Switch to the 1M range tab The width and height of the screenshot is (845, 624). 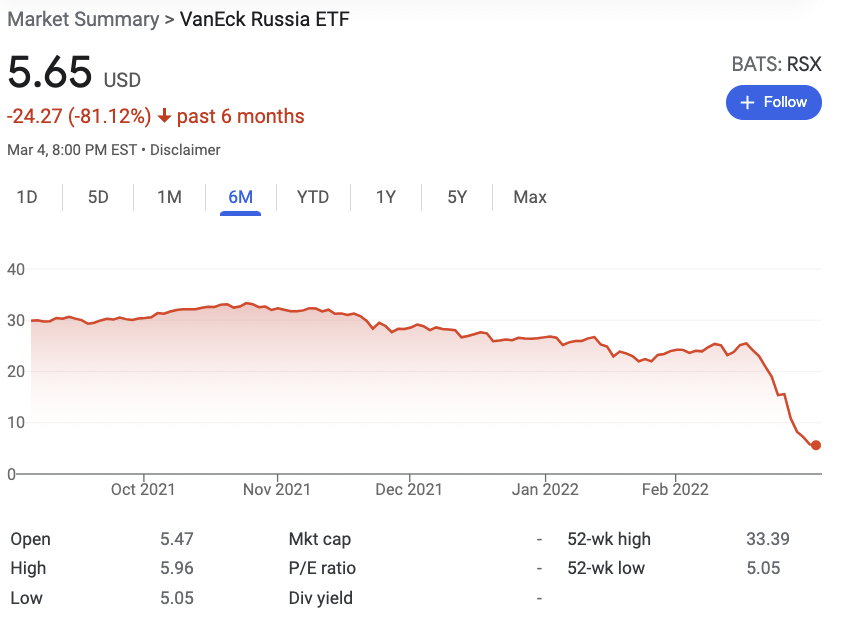169,197
